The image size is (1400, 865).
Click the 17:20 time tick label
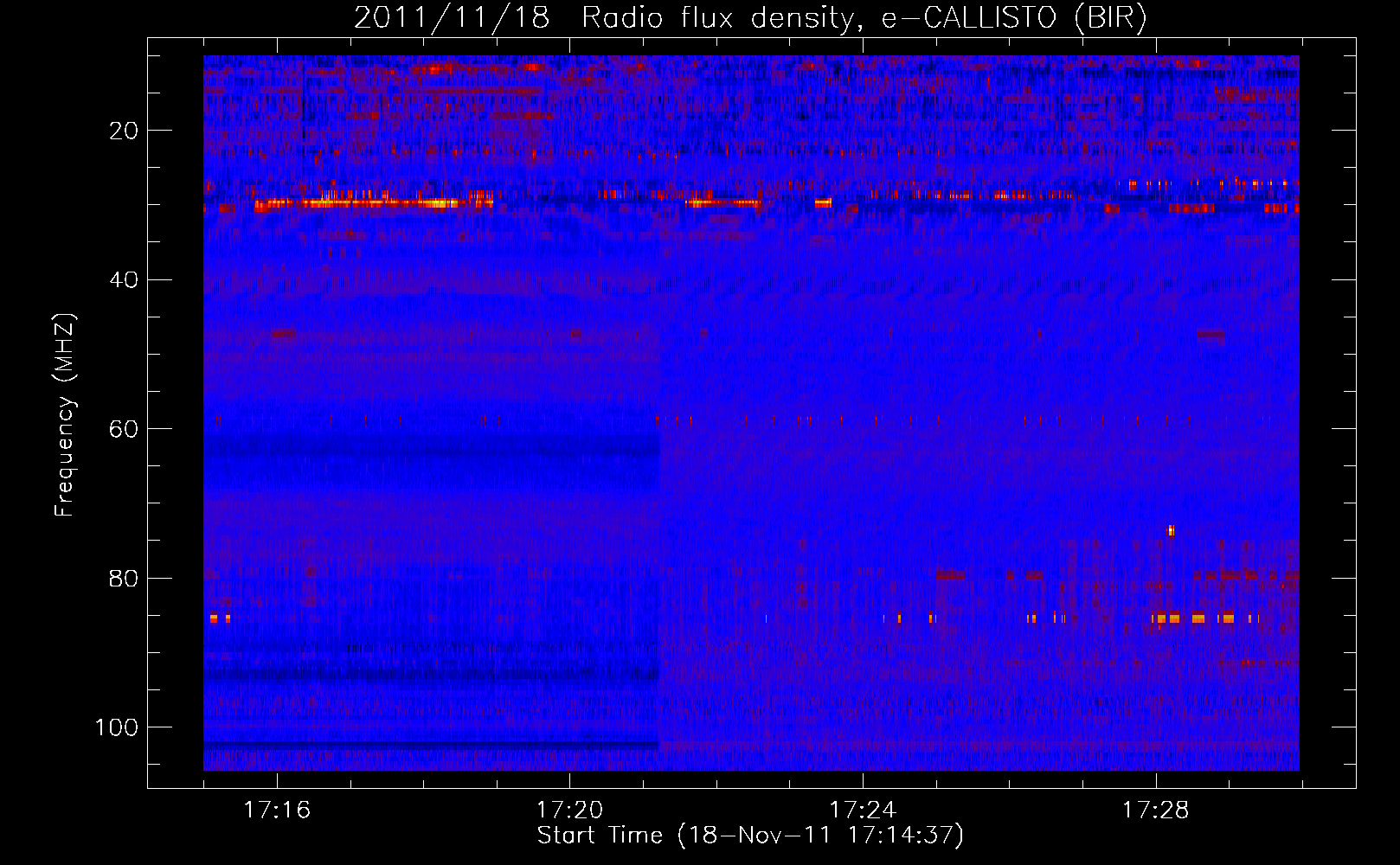click(569, 811)
